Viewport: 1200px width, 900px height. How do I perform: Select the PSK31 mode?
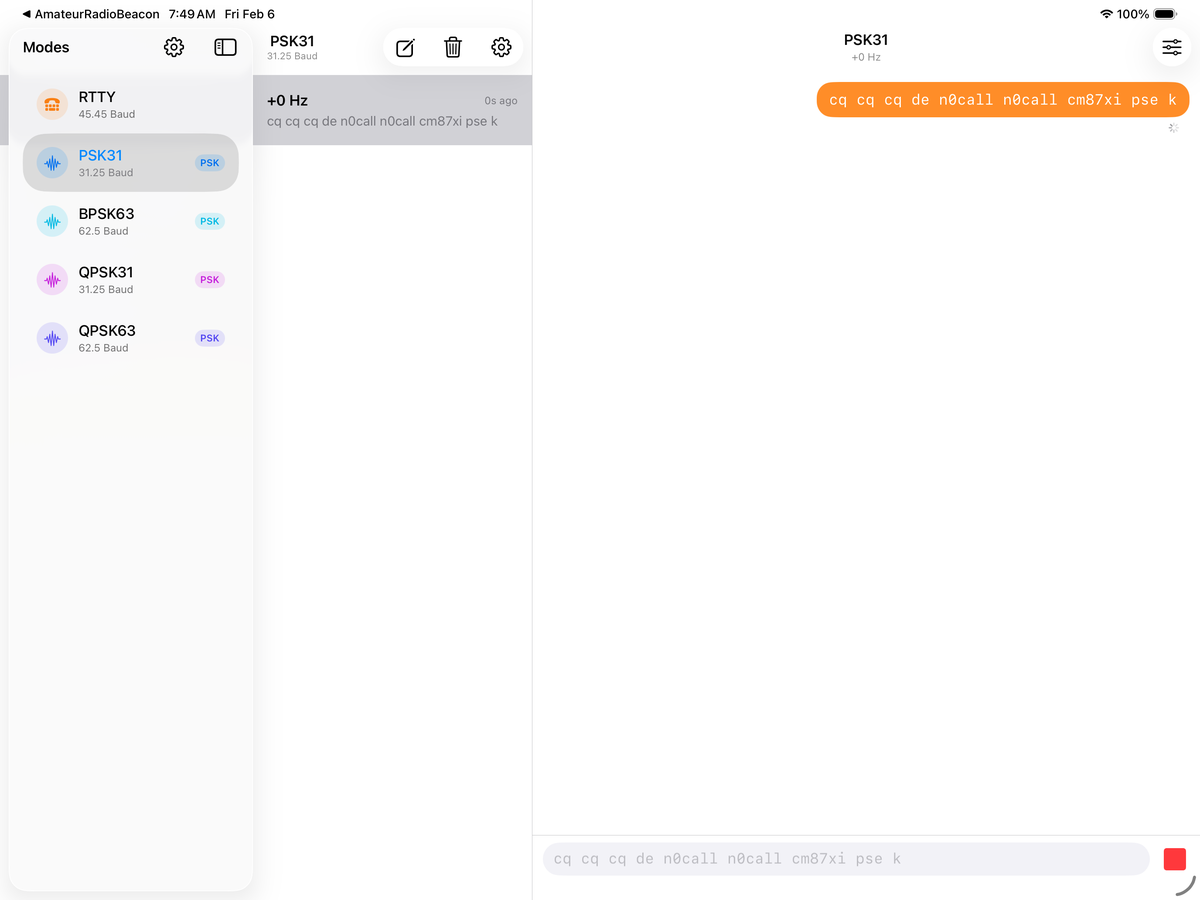130,163
